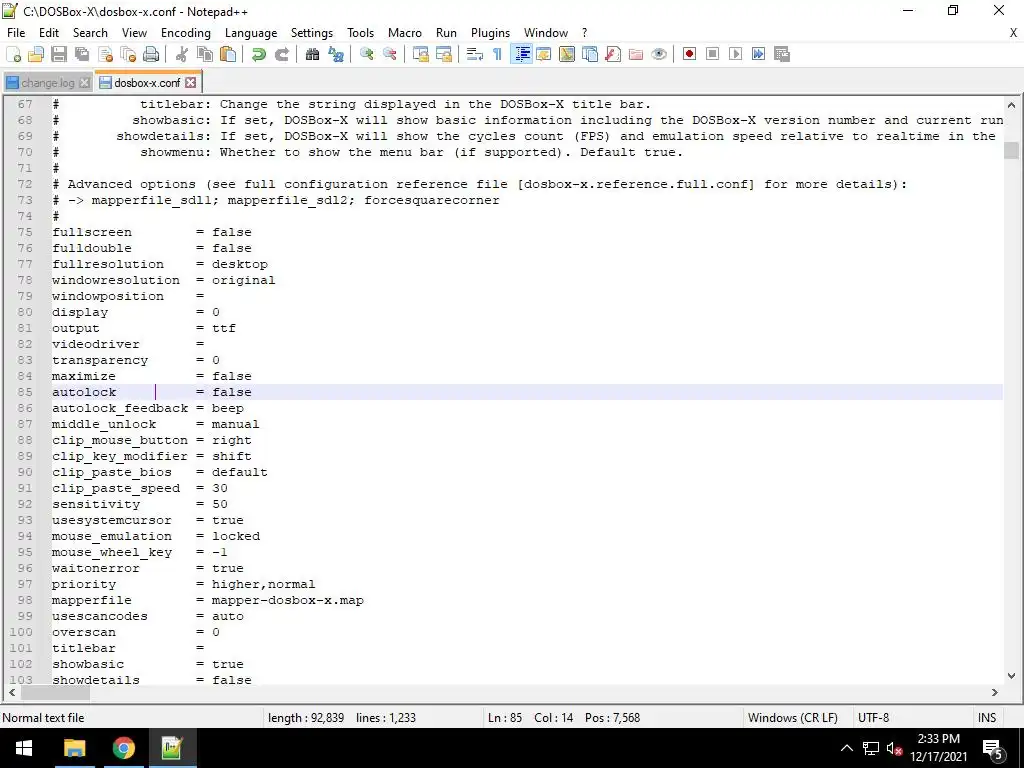Image resolution: width=1024 pixels, height=768 pixels.
Task: Open the Edit menu
Action: 49,33
